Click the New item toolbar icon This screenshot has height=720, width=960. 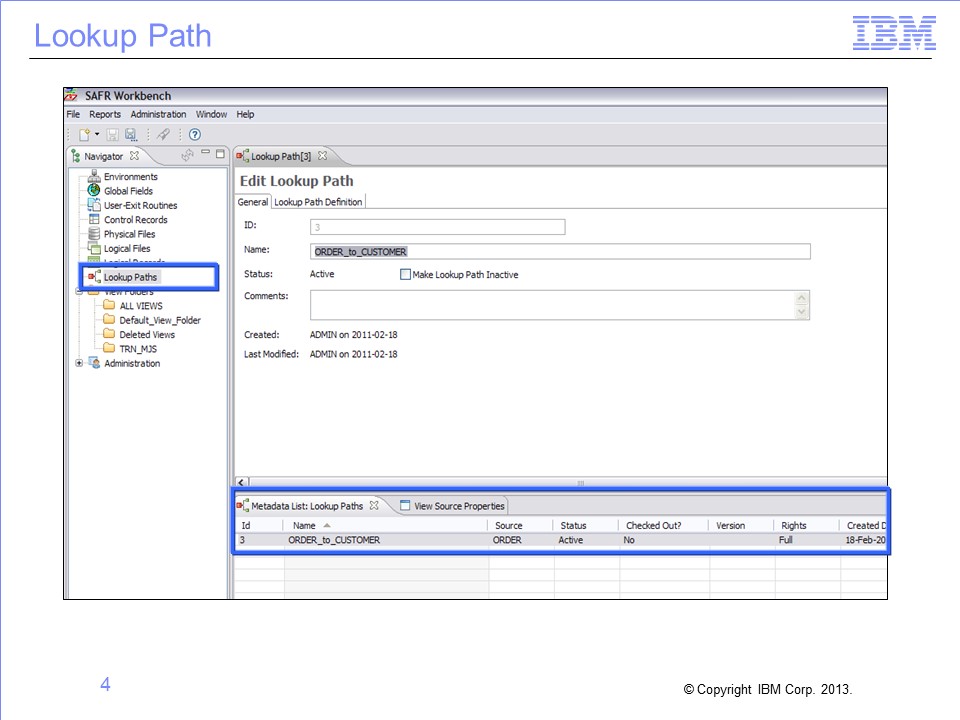84,135
